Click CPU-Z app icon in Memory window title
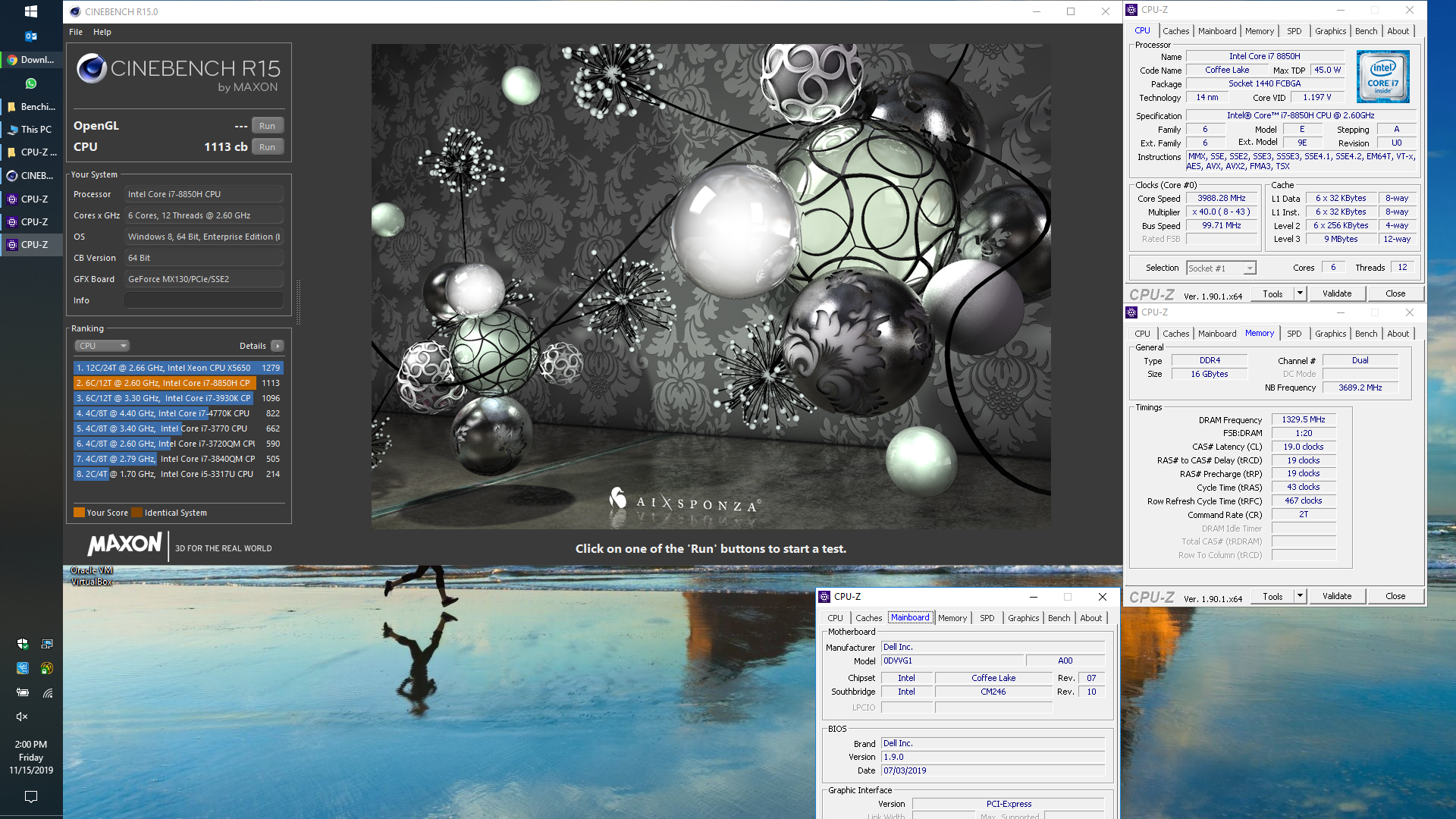This screenshot has width=1456, height=819. [x=1131, y=312]
